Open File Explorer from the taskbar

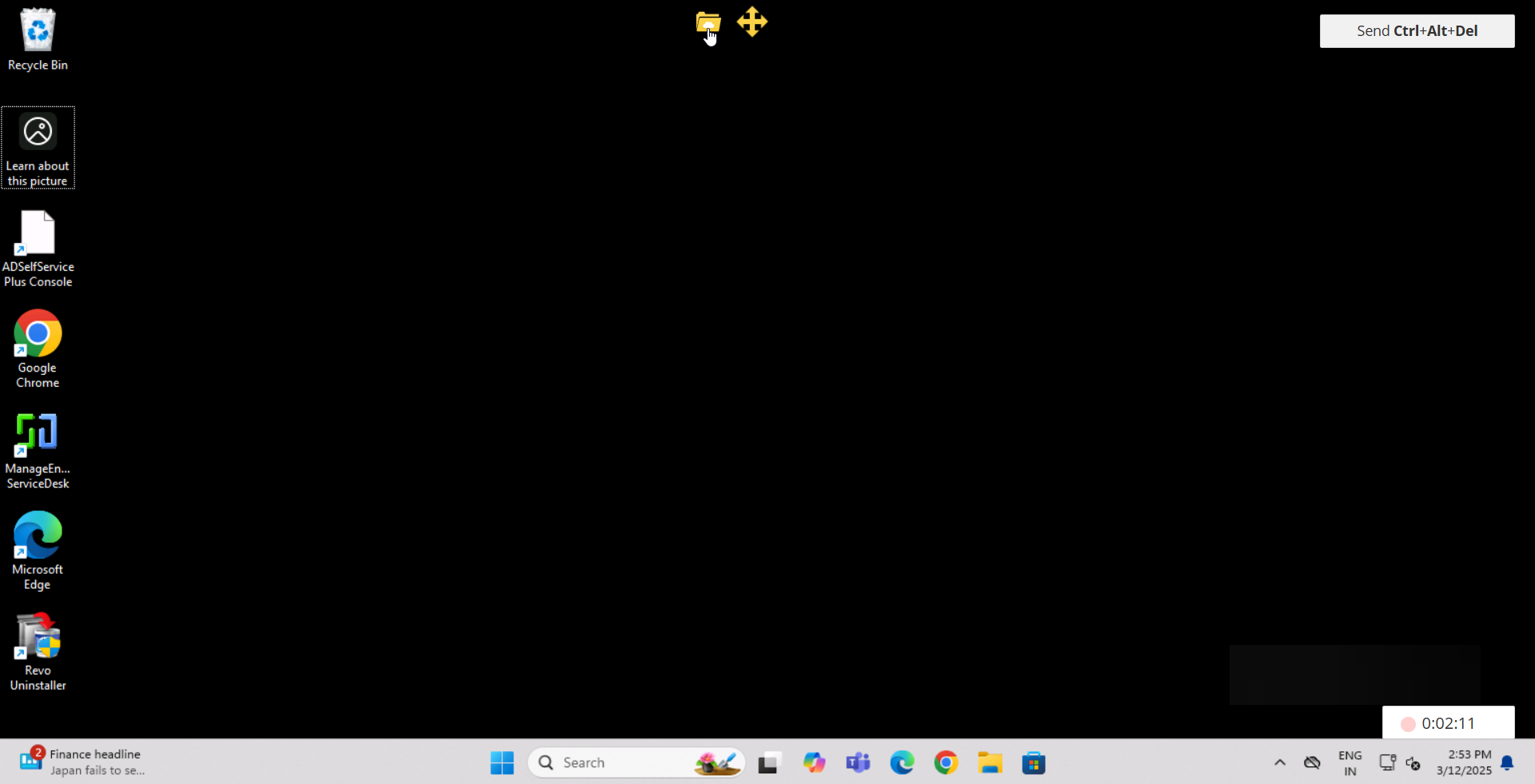tap(991, 762)
